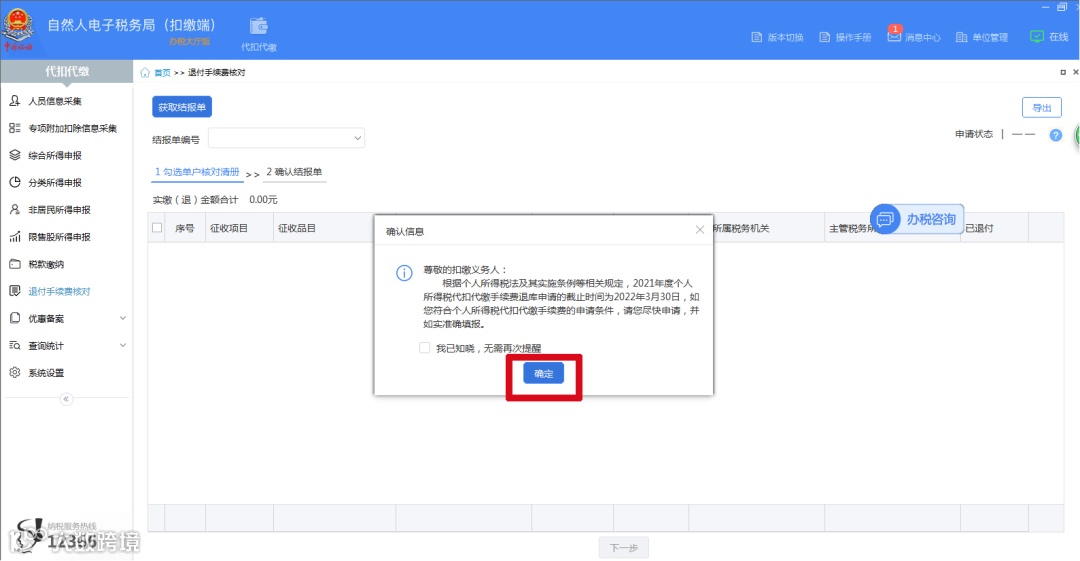Screen dimensions: 1080x561
Task: Check 我已知晓，无需再次提醒 checkbox
Action: click(424, 348)
